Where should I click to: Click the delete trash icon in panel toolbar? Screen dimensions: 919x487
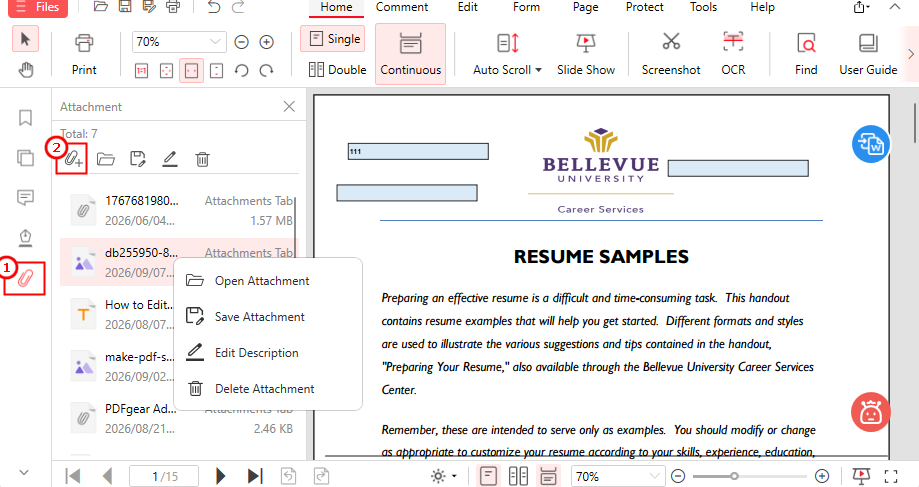202,159
